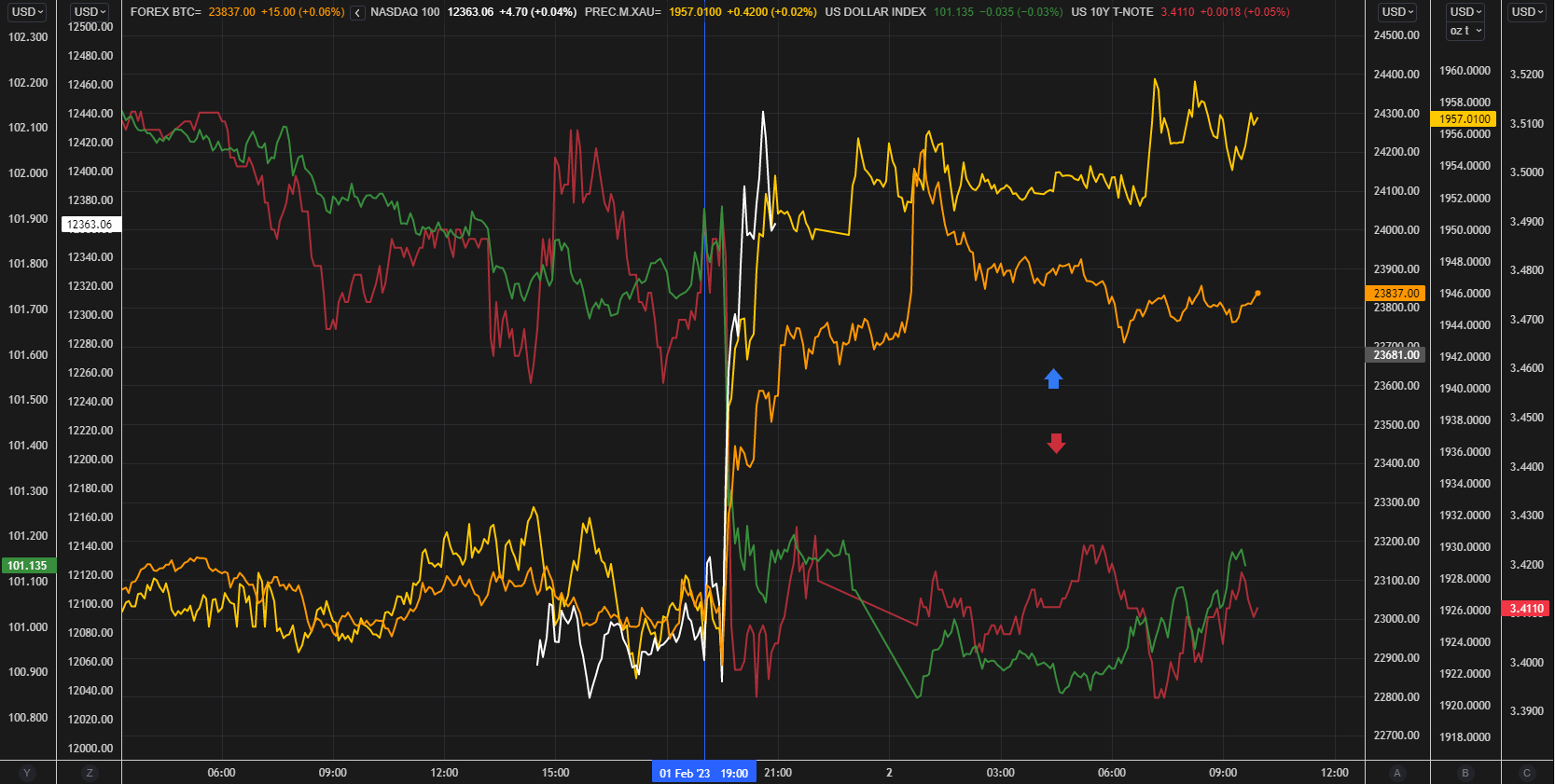Select the FOREX BTC= legend entry
The image size is (1555, 784).
coord(166,12)
